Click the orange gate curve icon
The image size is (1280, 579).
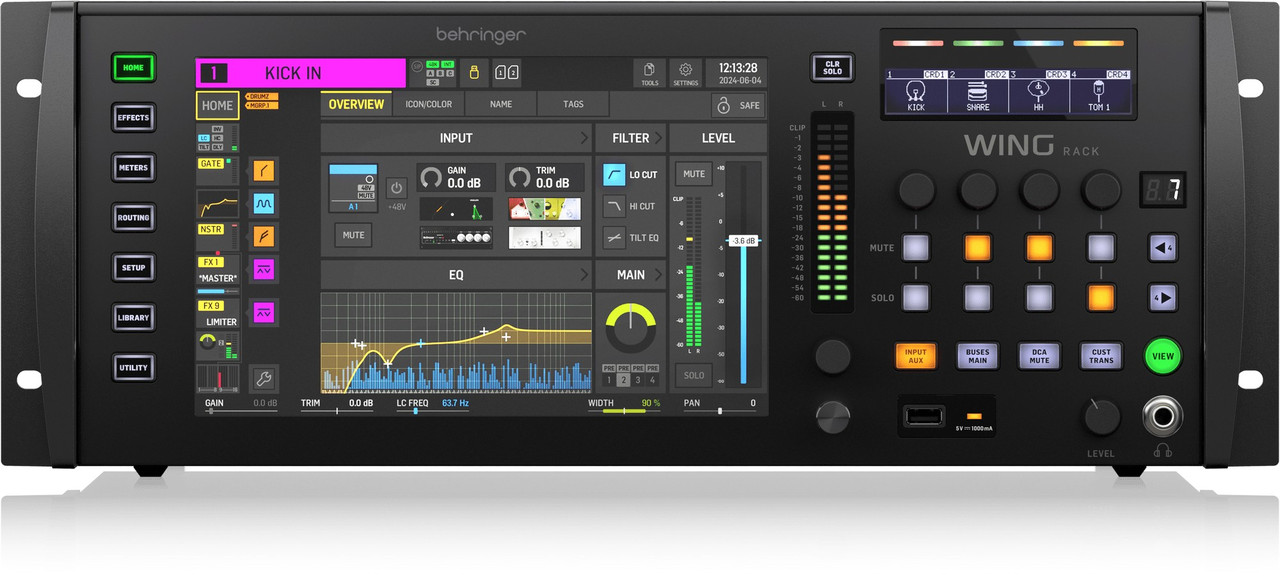[x=264, y=171]
